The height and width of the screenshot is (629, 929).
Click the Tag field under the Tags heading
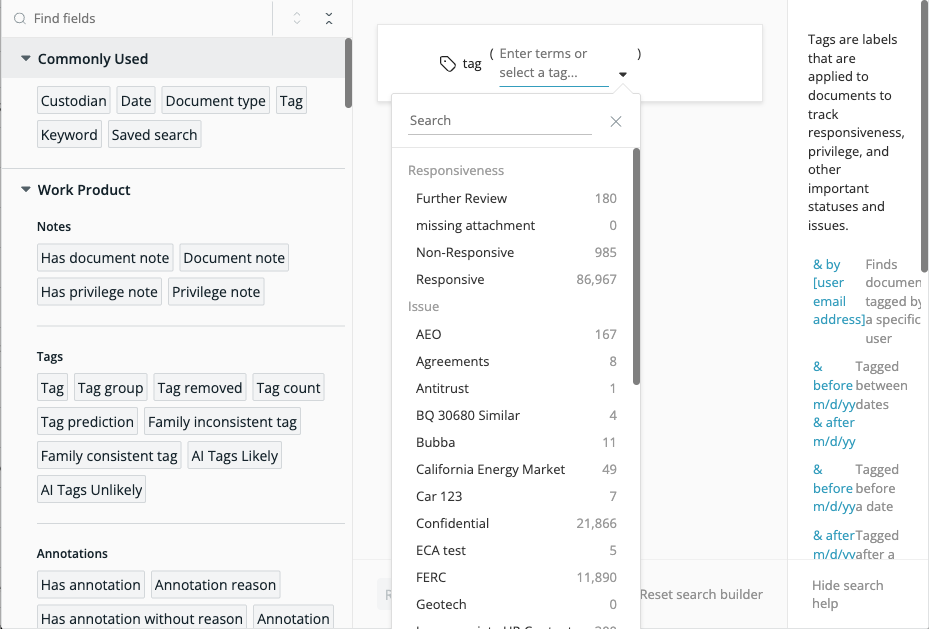(52, 387)
